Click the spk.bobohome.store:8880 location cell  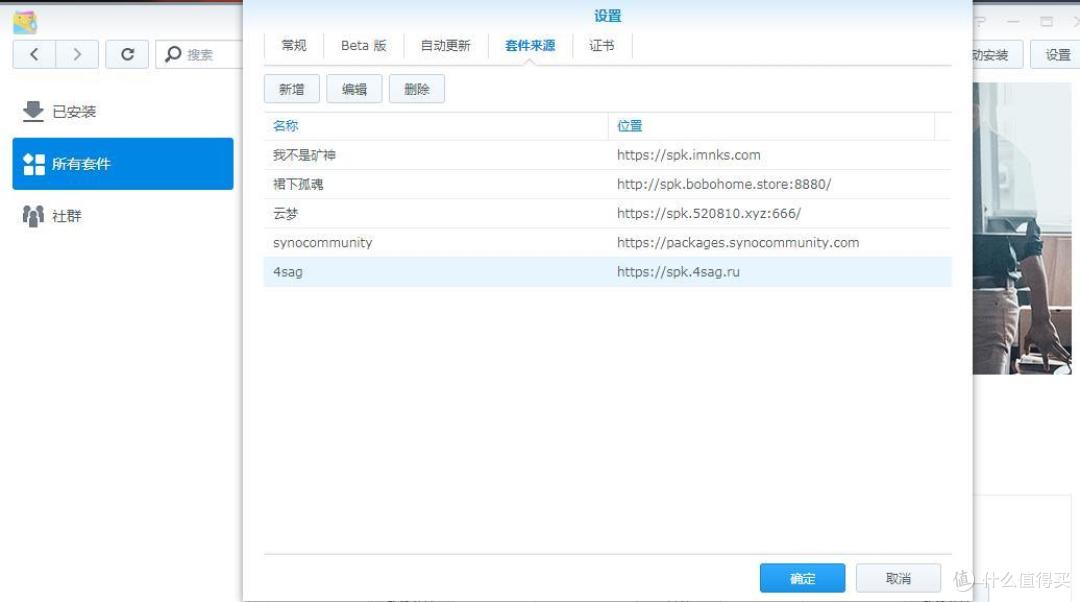pyautogui.click(x=724, y=185)
